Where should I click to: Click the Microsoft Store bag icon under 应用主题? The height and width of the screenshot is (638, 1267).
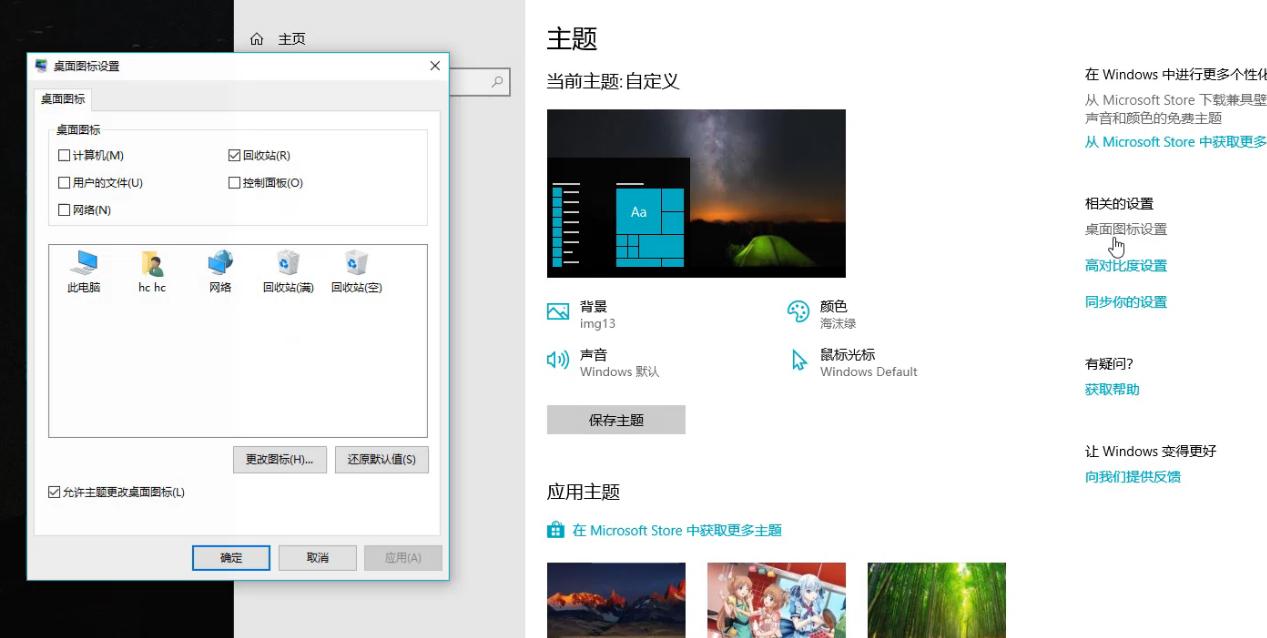pos(556,530)
